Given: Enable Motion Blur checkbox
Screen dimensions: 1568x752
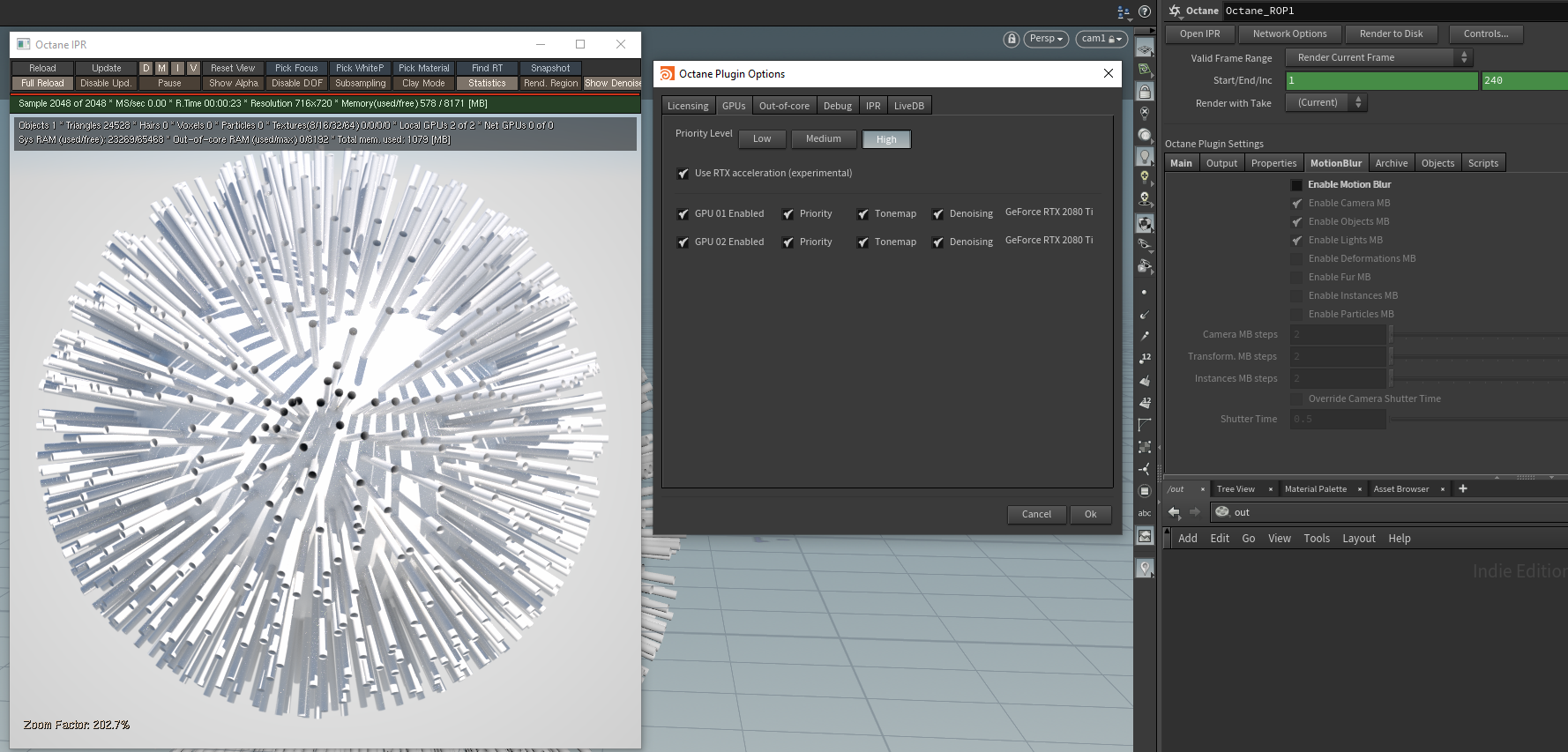Looking at the screenshot, I should point(1296,185).
